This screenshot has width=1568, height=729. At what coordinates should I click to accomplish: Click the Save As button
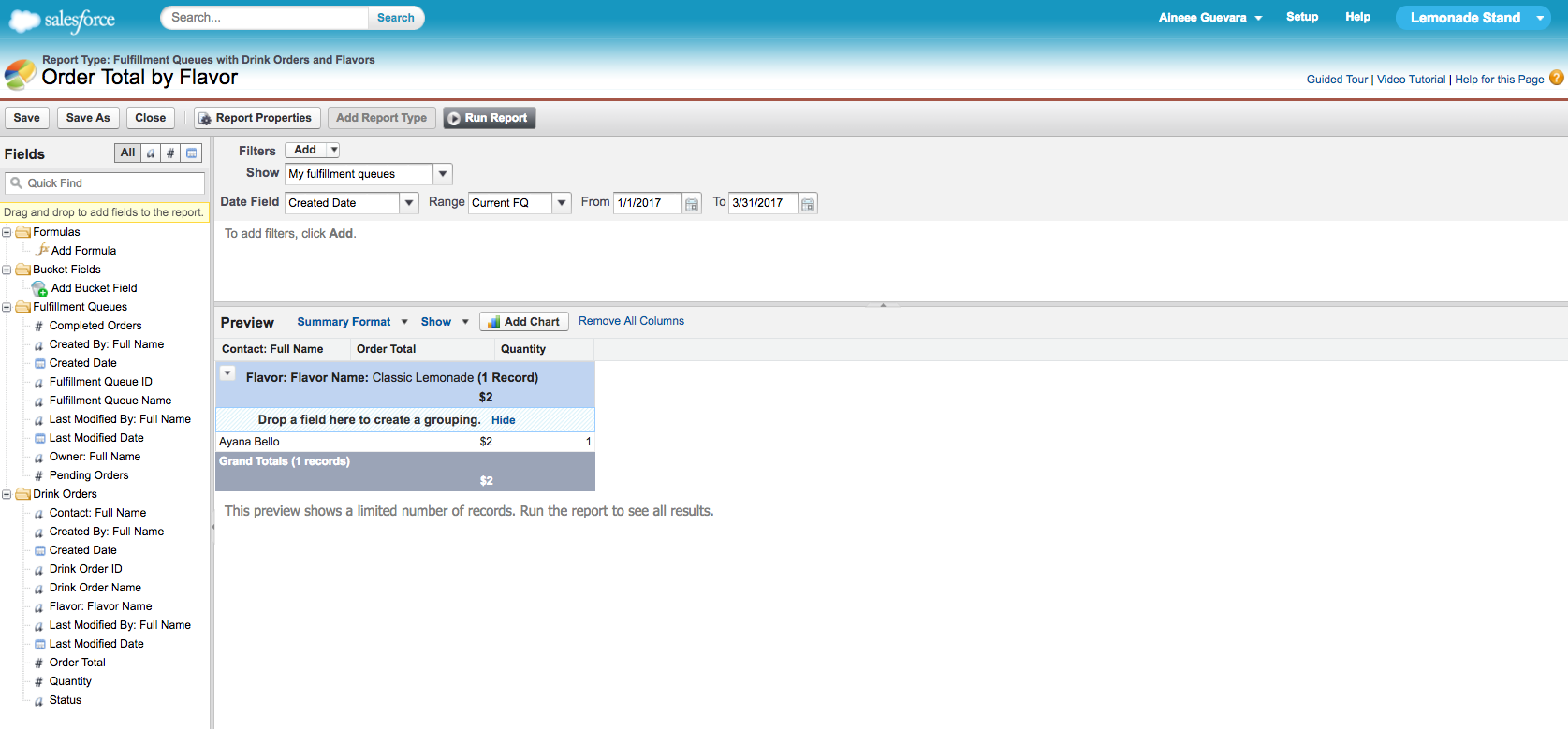[x=88, y=118]
